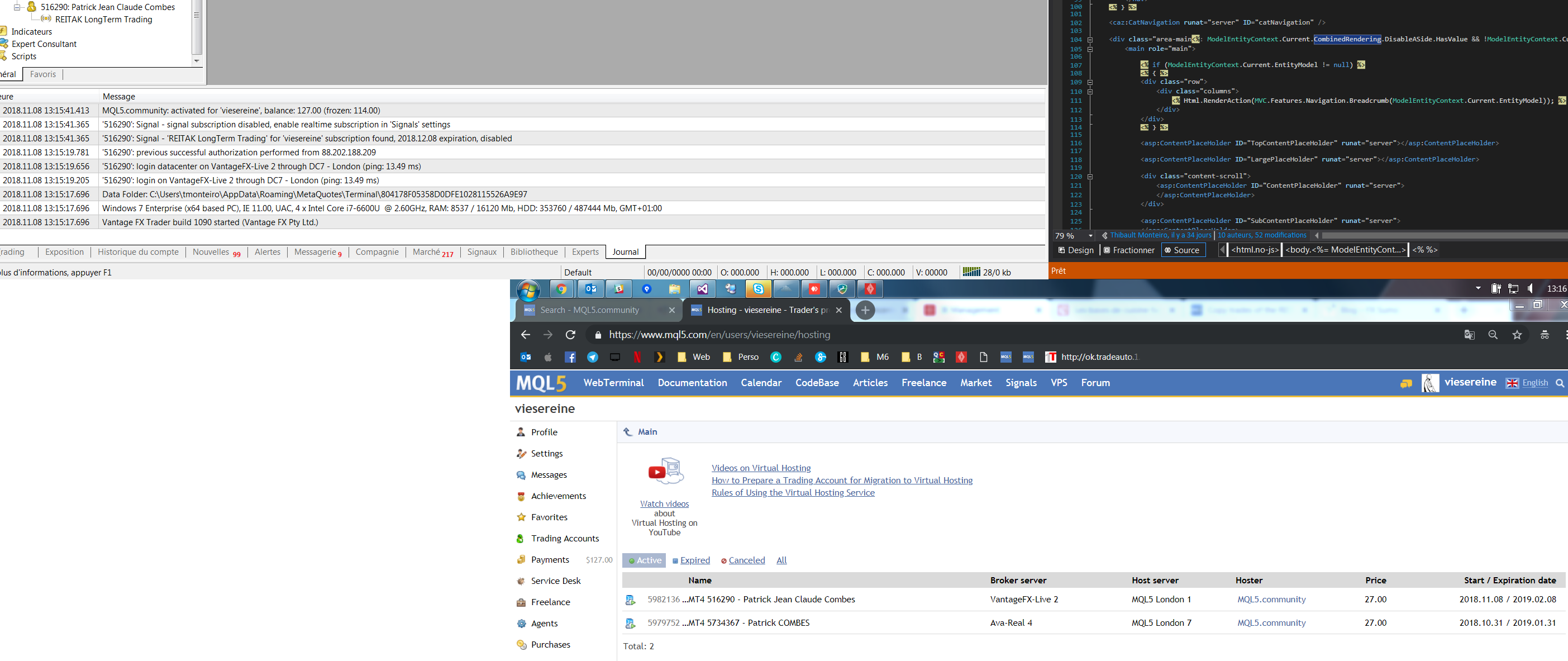Reload the MQL5 hosting page
The width and height of the screenshot is (1568, 661).
[x=570, y=335]
